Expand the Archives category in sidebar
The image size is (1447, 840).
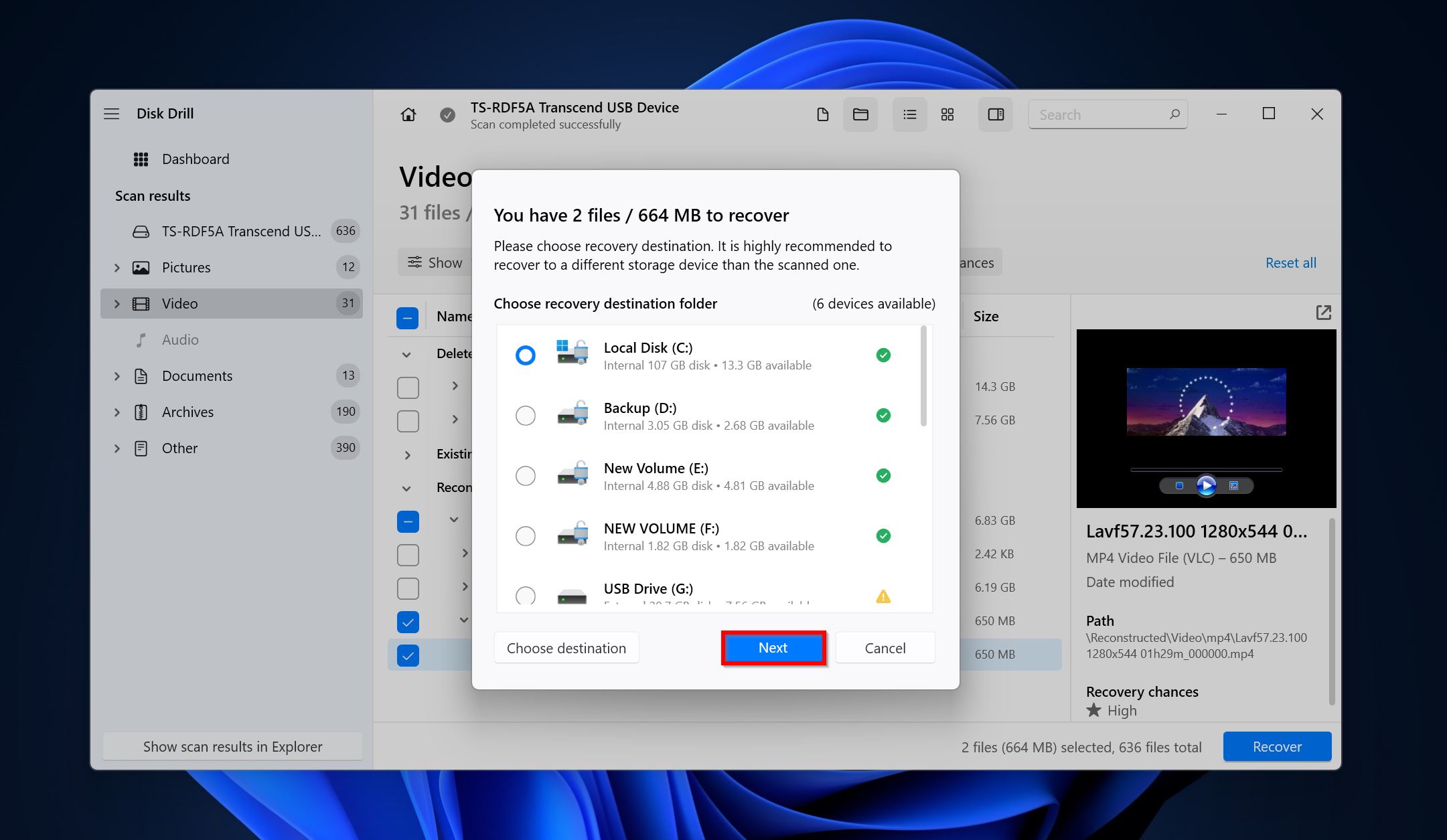pos(120,411)
